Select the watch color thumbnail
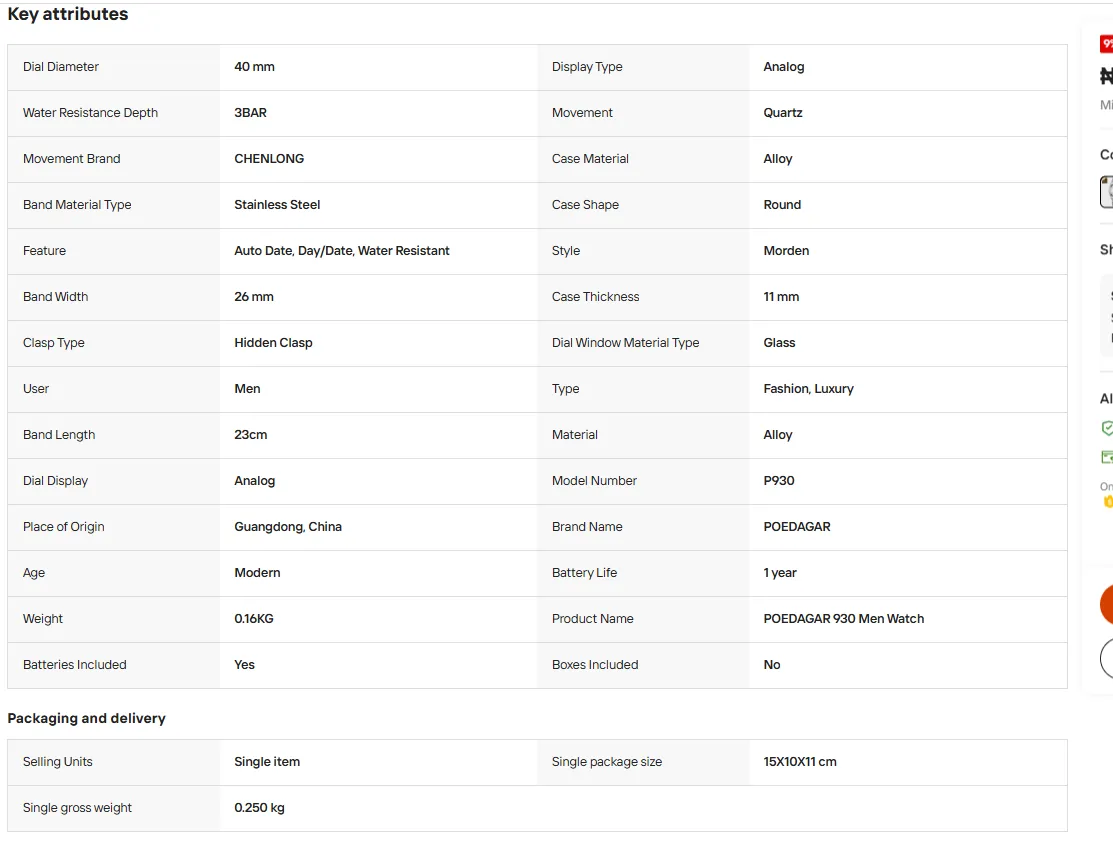Screen dimensions: 1113x849 pyautogui.click(x=1107, y=192)
